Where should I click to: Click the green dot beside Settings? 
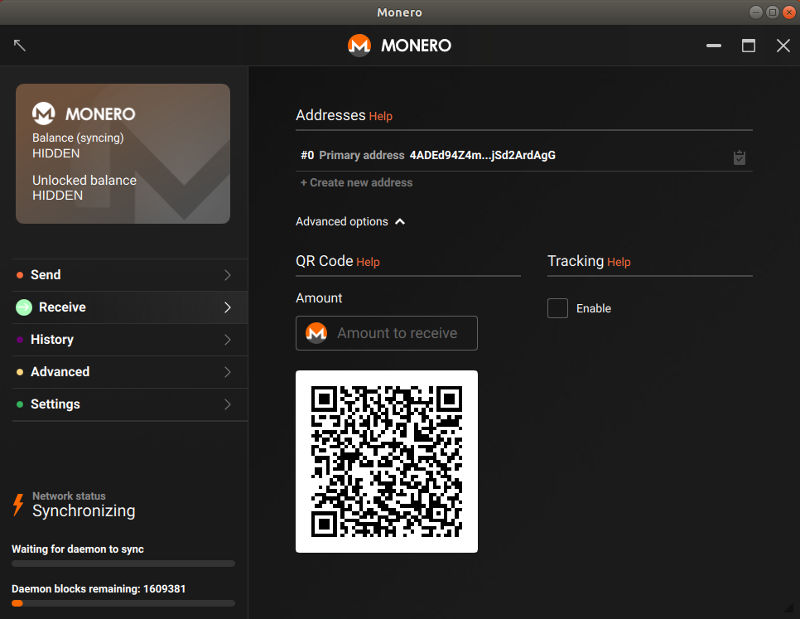[21, 404]
